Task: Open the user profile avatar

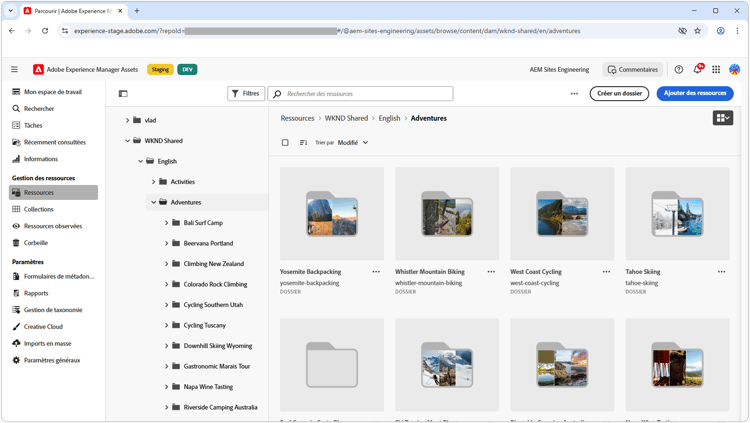Action: coord(735,69)
